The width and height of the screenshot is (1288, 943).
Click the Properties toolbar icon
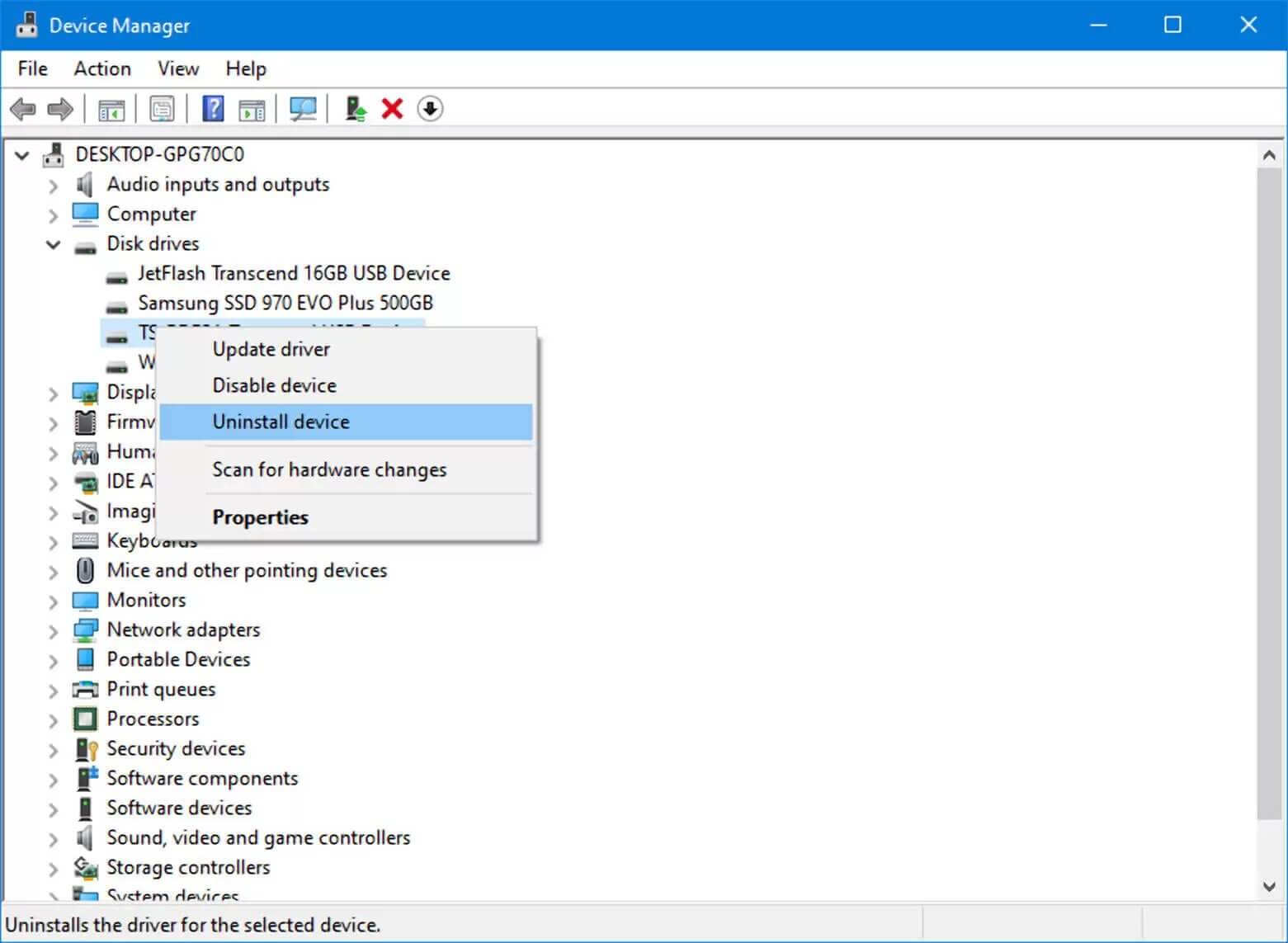pos(162,108)
